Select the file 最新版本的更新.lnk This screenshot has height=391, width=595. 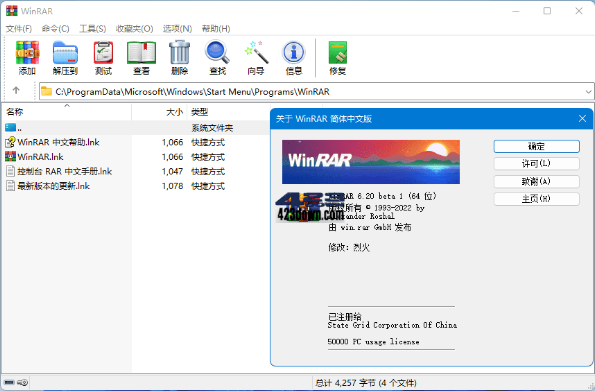pyautogui.click(x=54, y=186)
